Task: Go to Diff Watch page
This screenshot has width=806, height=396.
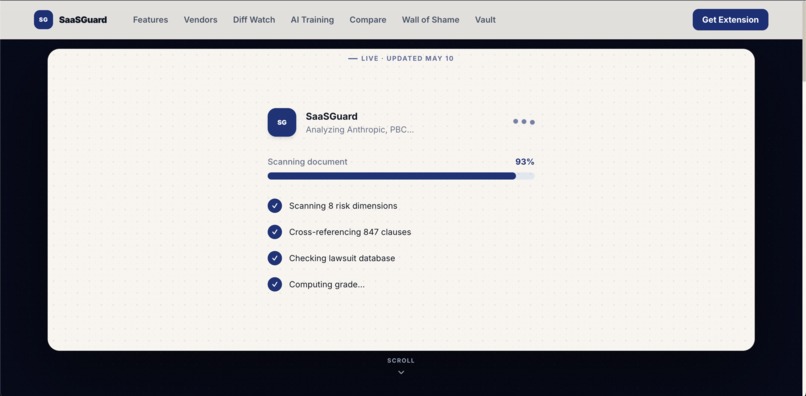Action: [x=254, y=20]
